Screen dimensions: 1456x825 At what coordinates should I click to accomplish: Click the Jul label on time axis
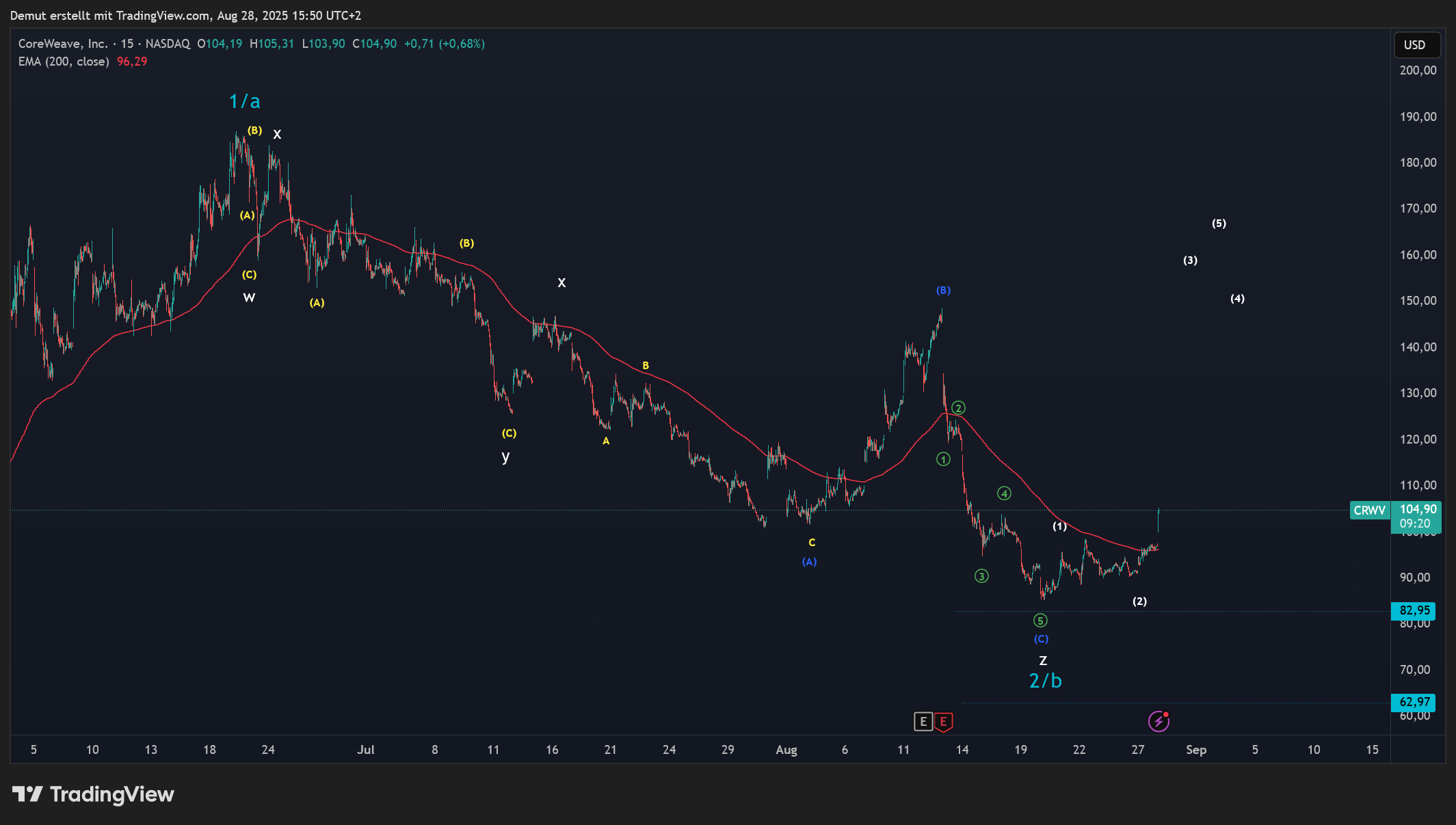pos(366,750)
